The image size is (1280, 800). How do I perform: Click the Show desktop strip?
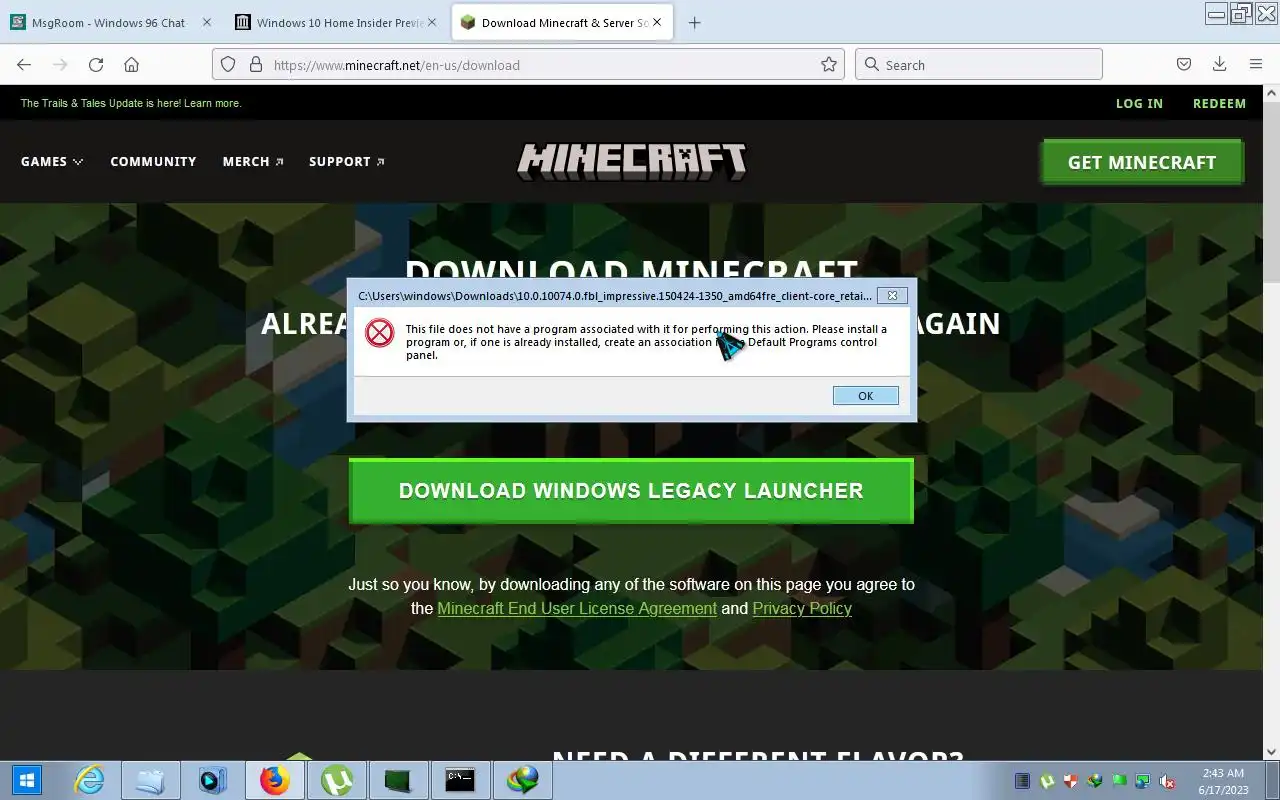1274,781
